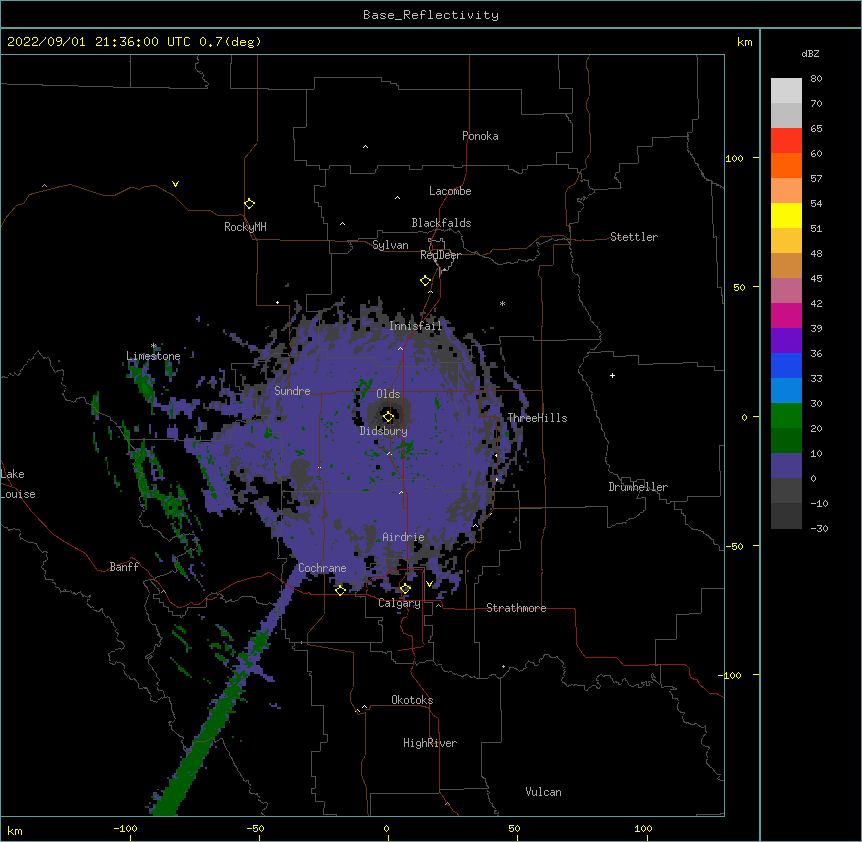Click the white asterisk marker east of Innisfail

(502, 303)
